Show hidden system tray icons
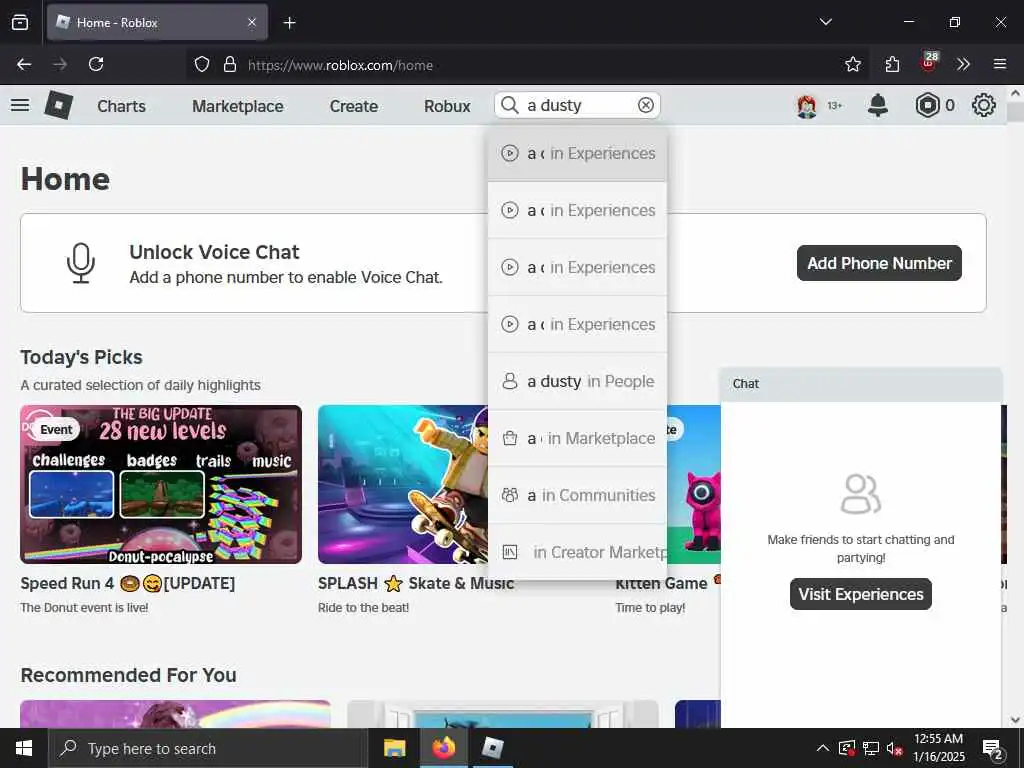The width and height of the screenshot is (1024, 768). 823,748
